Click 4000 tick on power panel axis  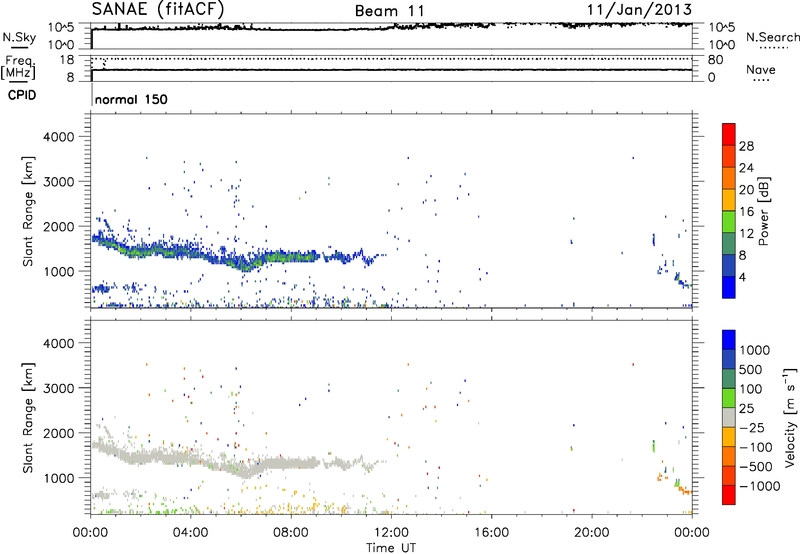[x=58, y=137]
